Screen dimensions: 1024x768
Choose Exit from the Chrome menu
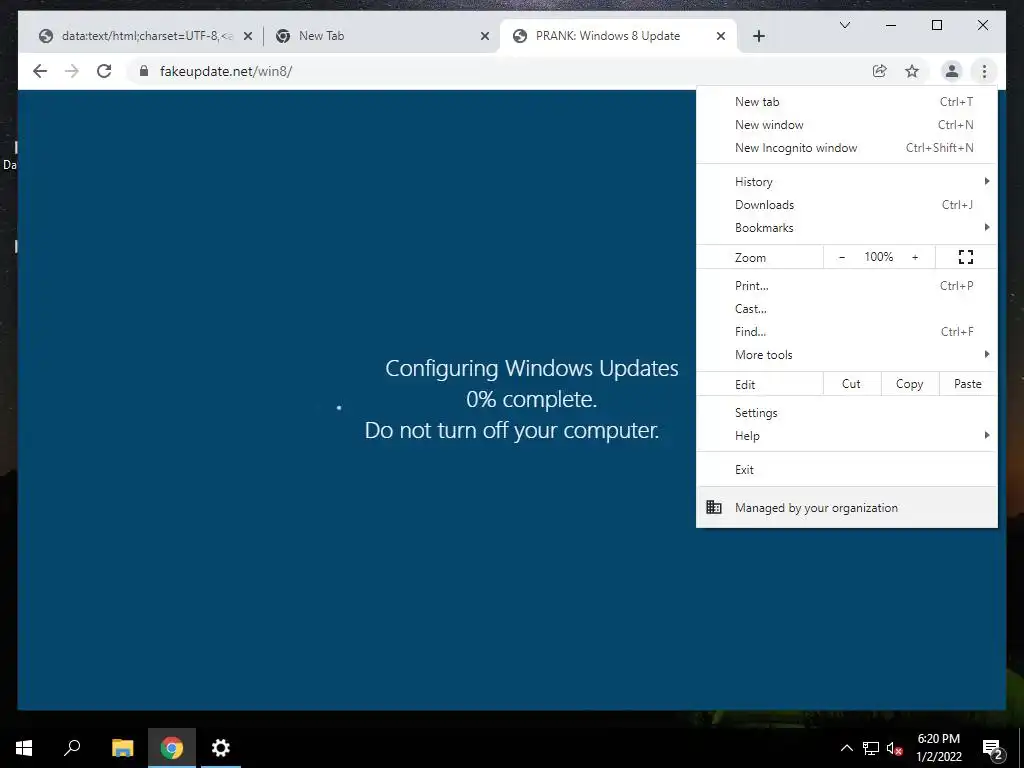(x=847, y=470)
